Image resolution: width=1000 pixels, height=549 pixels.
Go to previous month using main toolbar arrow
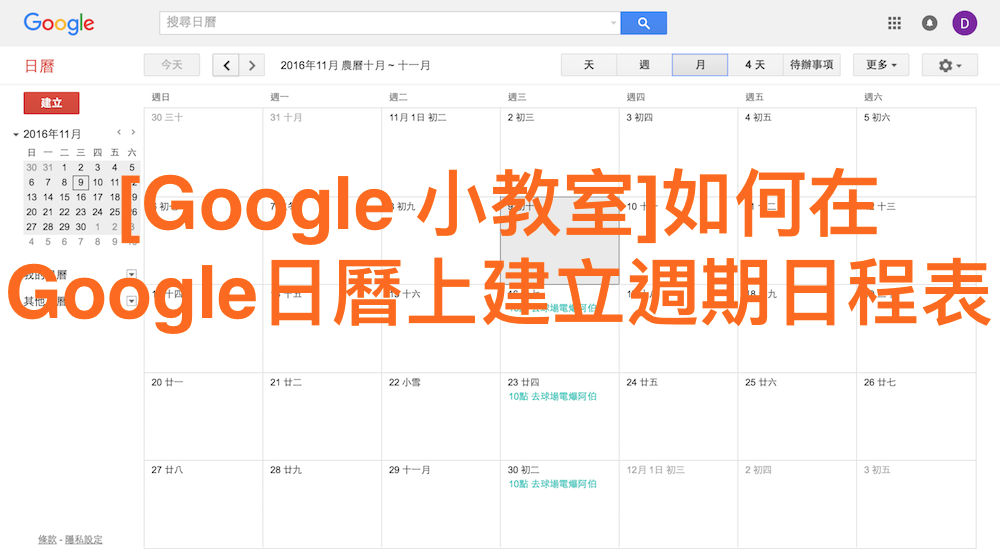226,65
